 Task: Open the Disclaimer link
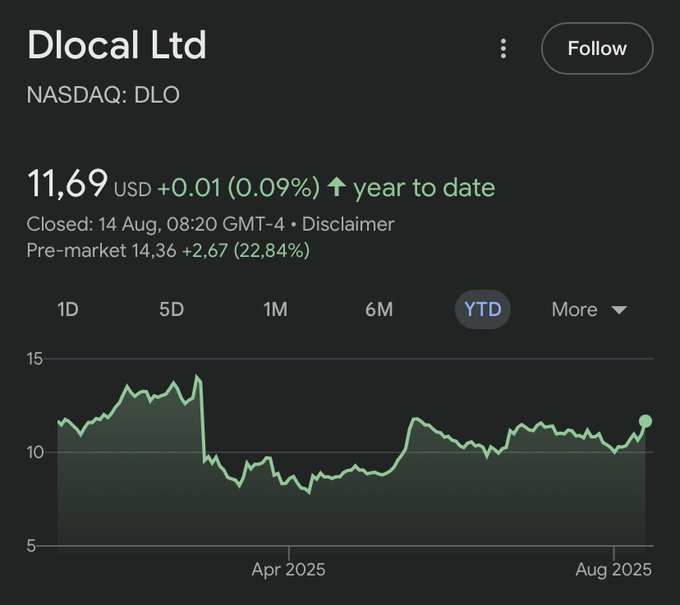348,224
